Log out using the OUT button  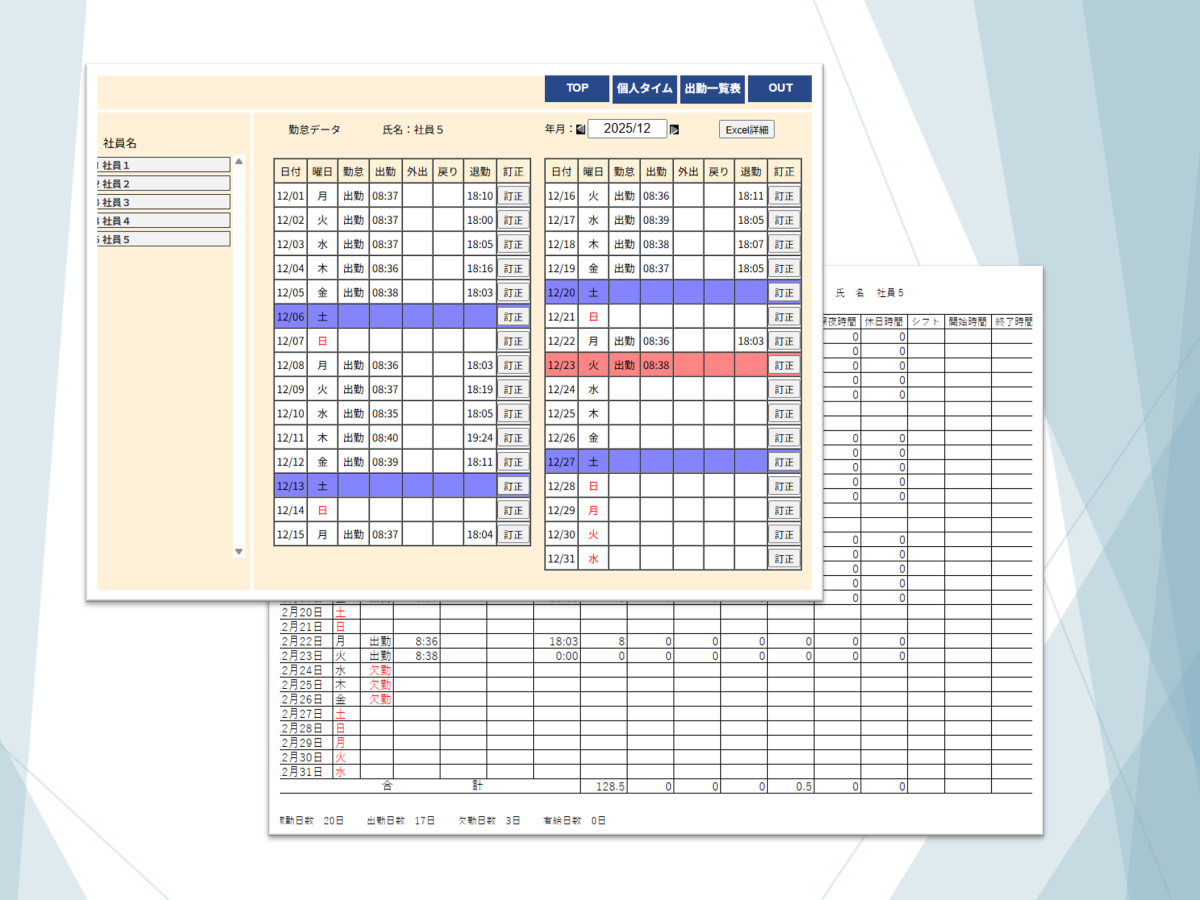pyautogui.click(x=780, y=88)
